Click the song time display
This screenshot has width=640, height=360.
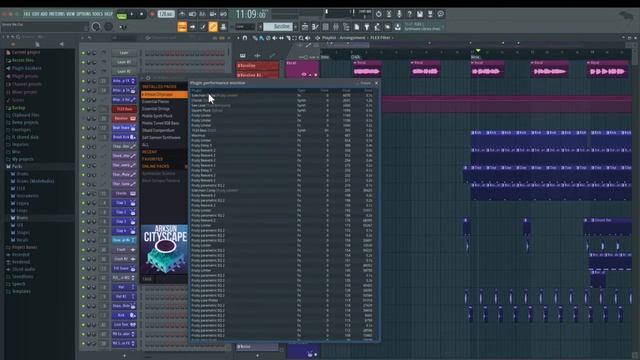pos(250,14)
